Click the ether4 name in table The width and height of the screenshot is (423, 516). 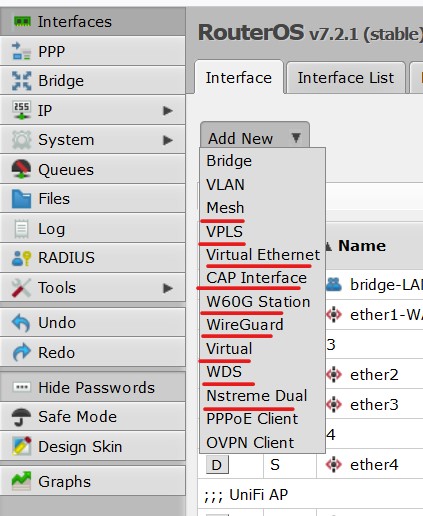[374, 465]
